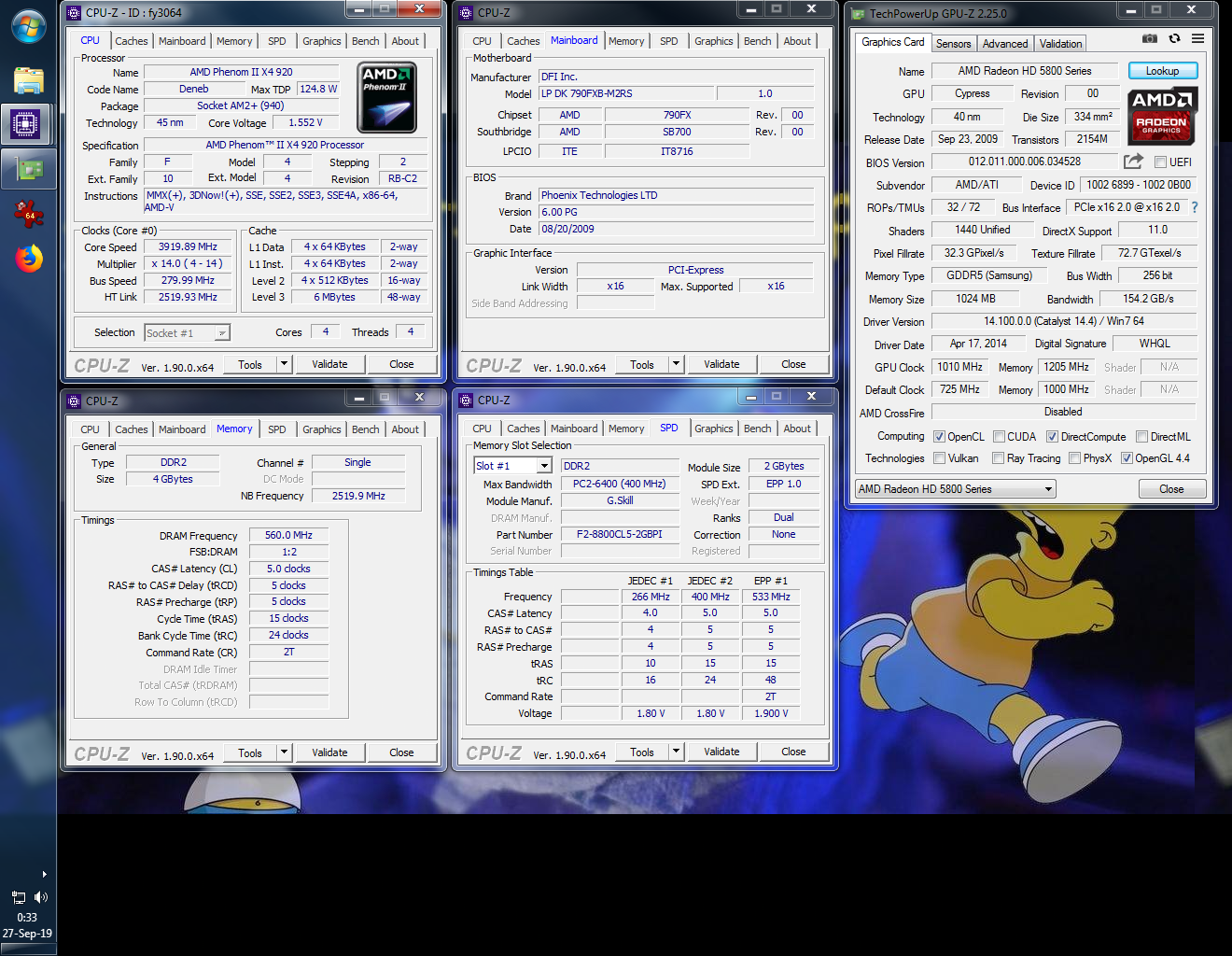The image size is (1232, 956).
Task: Click the red cat 64 taskbar icon
Action: coord(29,213)
